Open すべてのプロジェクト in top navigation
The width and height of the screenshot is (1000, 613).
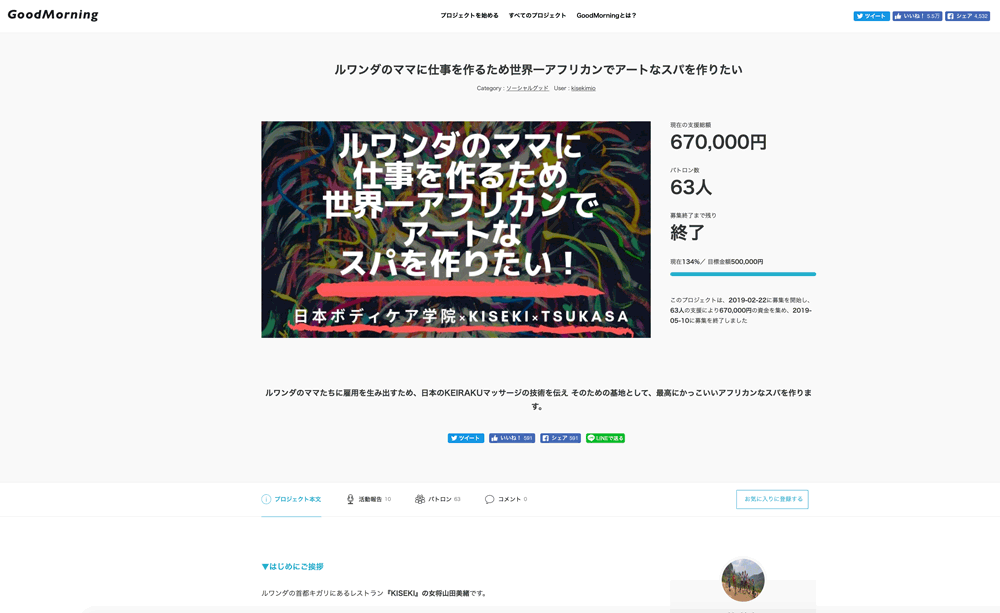[537, 15]
